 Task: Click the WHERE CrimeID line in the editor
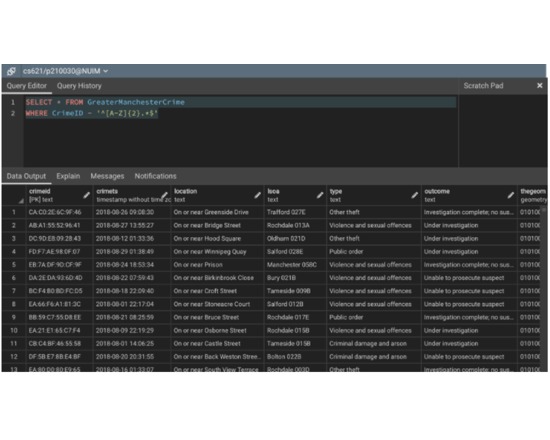[x=92, y=113]
